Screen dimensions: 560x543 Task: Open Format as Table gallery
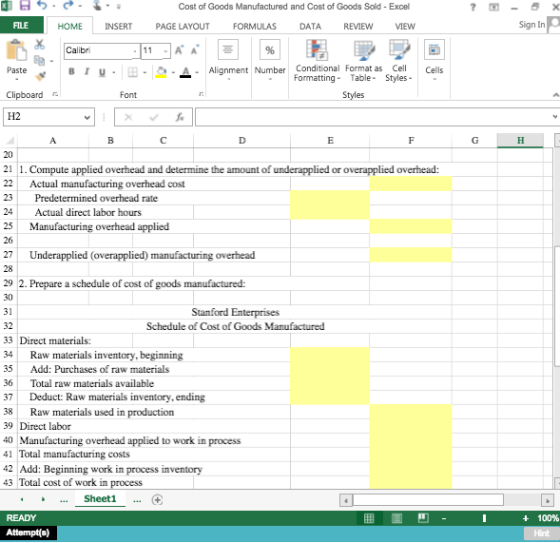[x=364, y=61]
